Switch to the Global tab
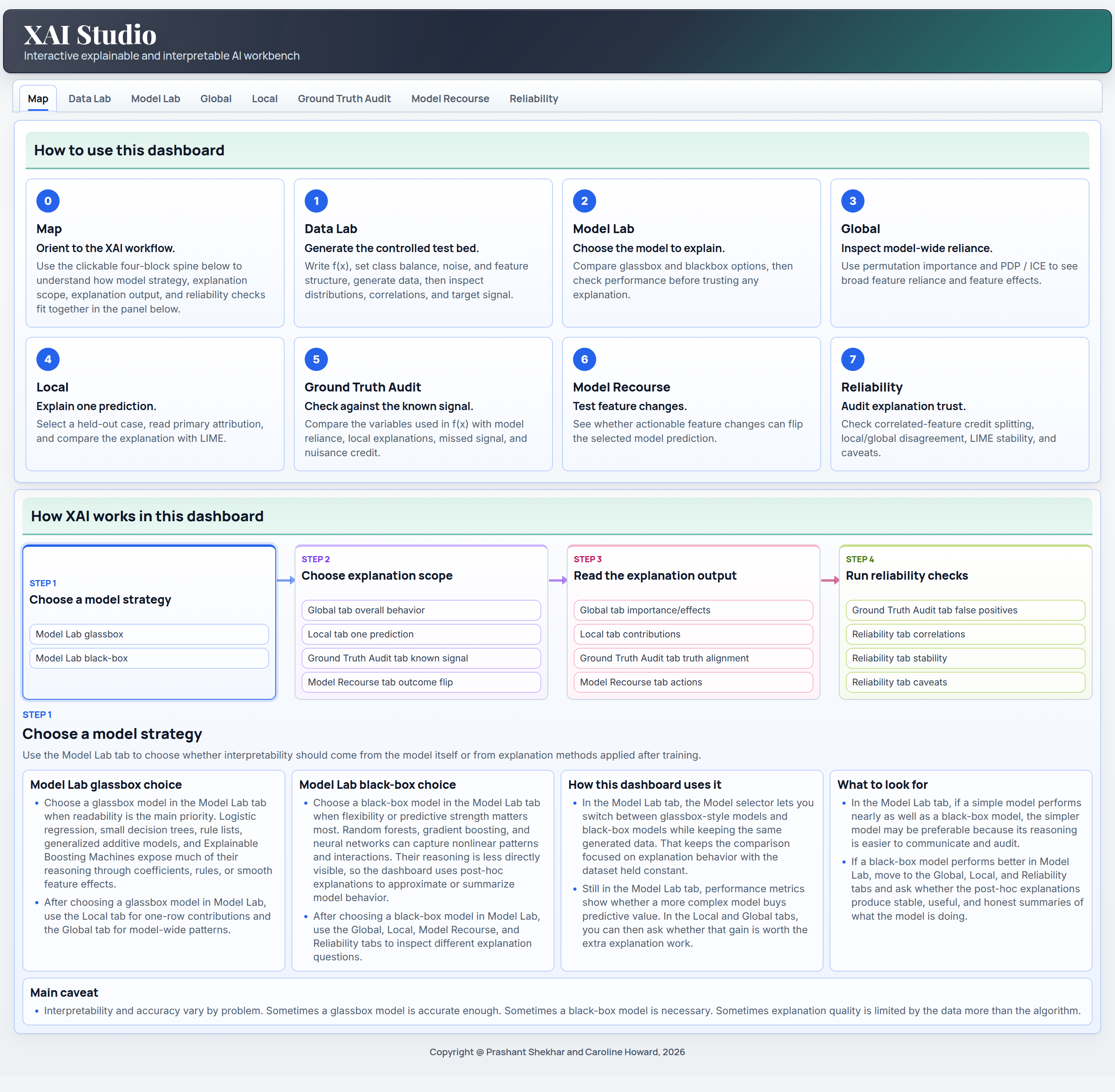 pyautogui.click(x=216, y=99)
